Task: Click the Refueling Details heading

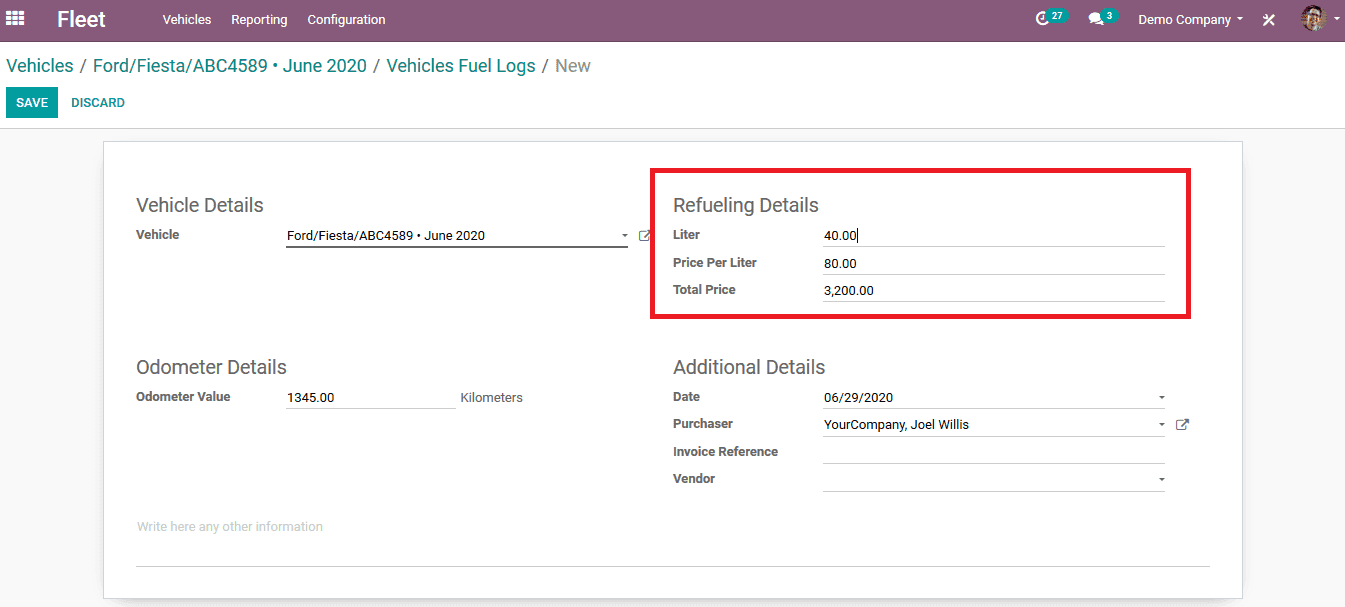Action: [746, 205]
